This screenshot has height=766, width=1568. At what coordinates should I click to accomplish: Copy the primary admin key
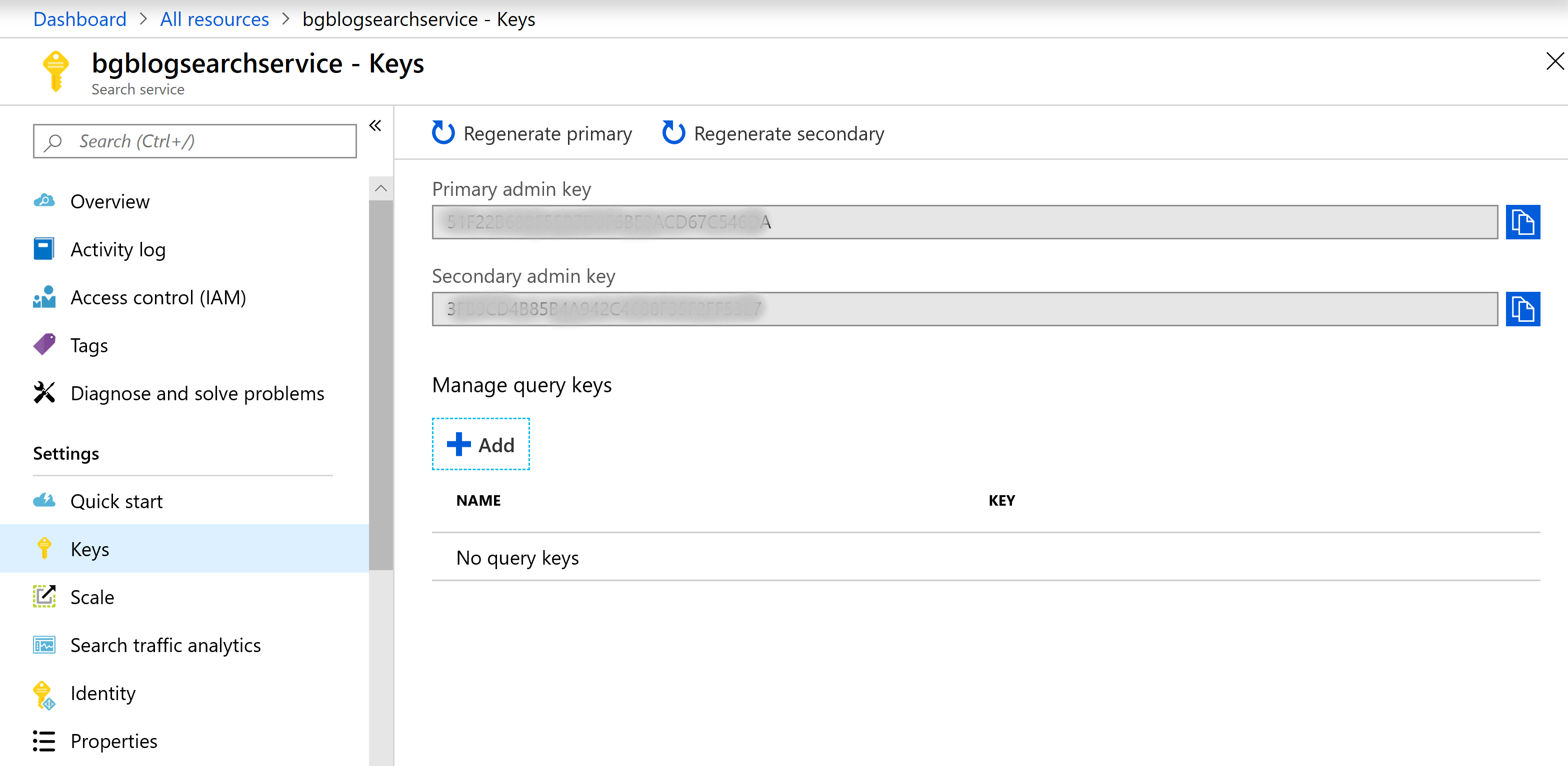pos(1522,222)
